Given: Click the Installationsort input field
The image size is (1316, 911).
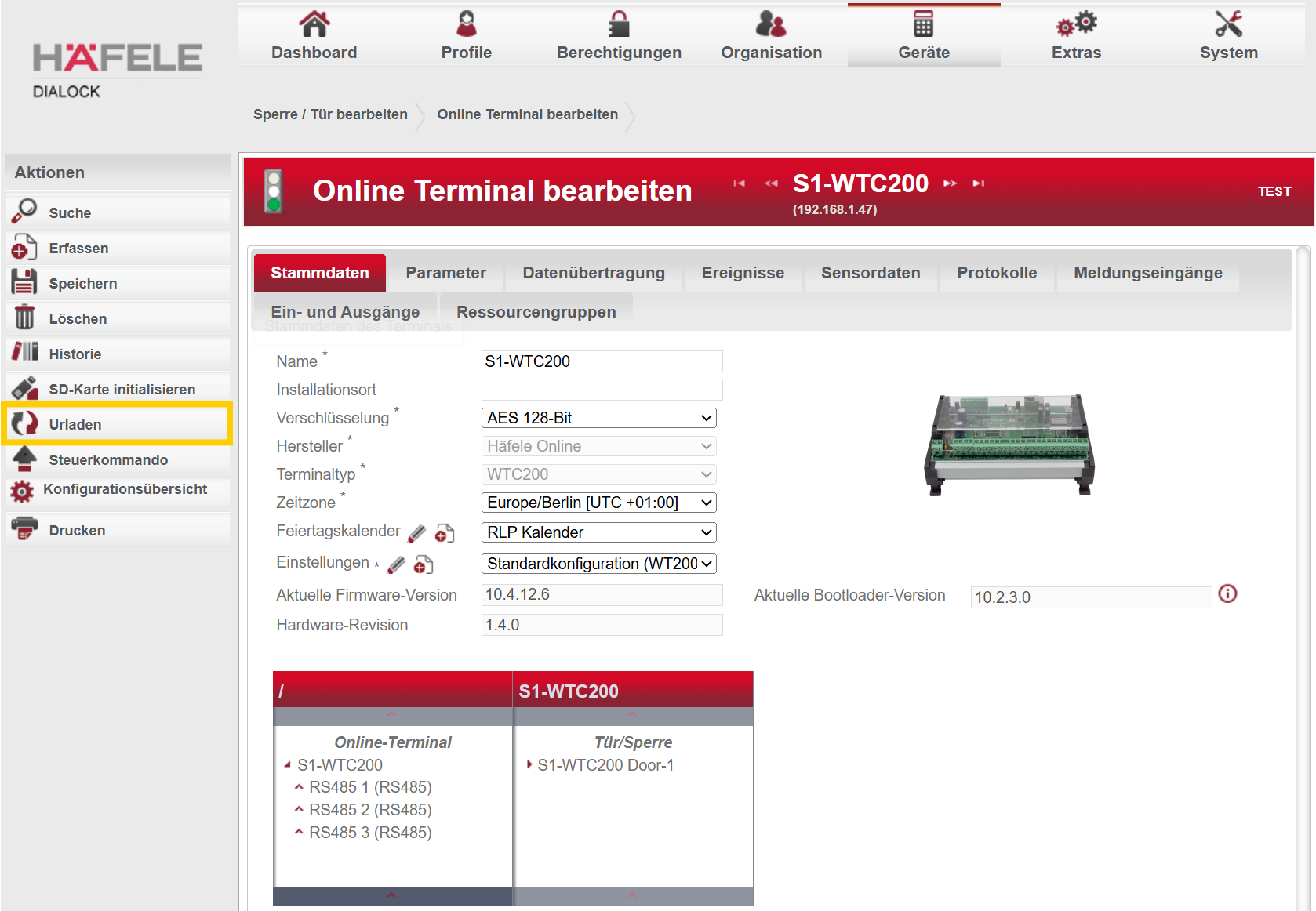Looking at the screenshot, I should point(602,390).
